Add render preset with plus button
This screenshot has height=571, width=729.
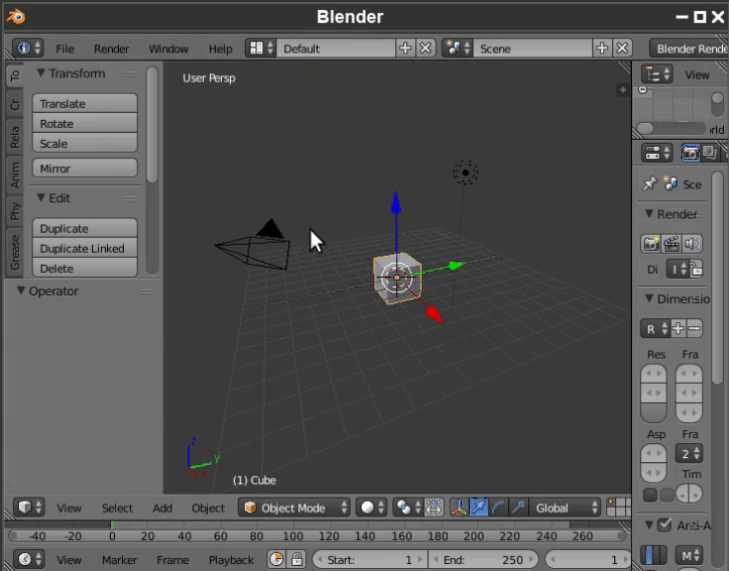(678, 329)
